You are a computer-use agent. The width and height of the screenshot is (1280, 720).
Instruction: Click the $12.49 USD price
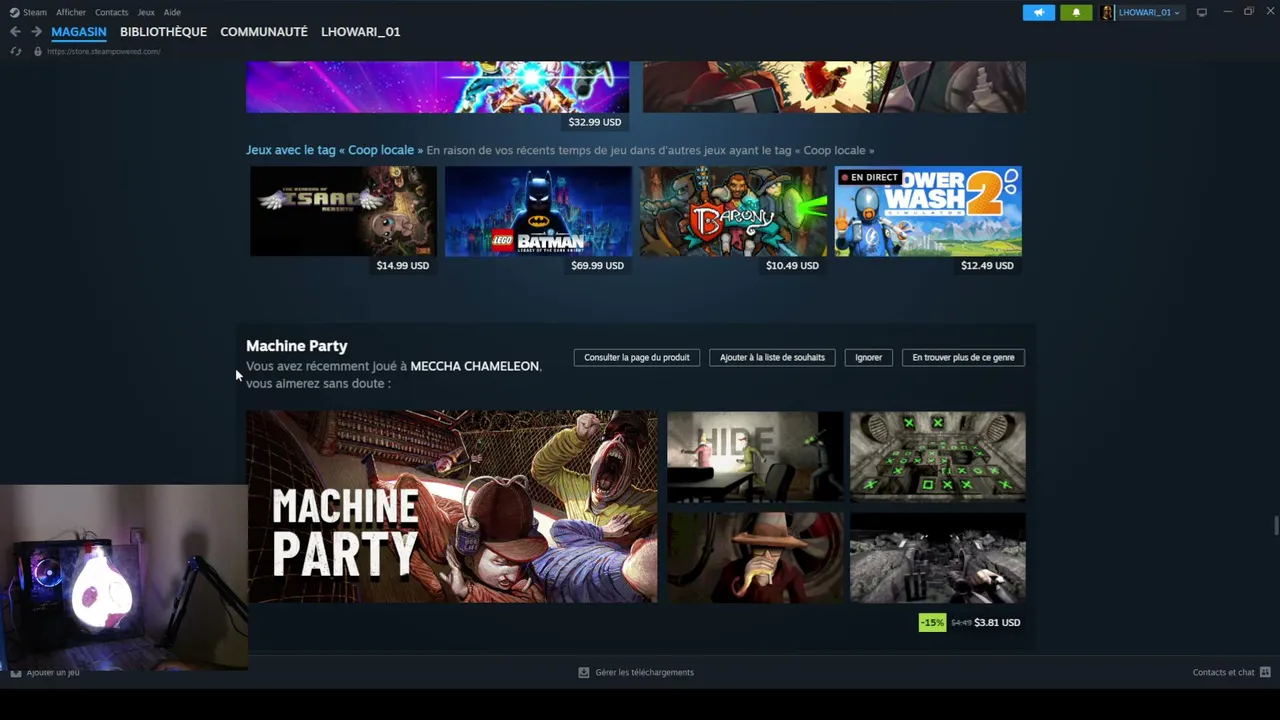click(987, 266)
